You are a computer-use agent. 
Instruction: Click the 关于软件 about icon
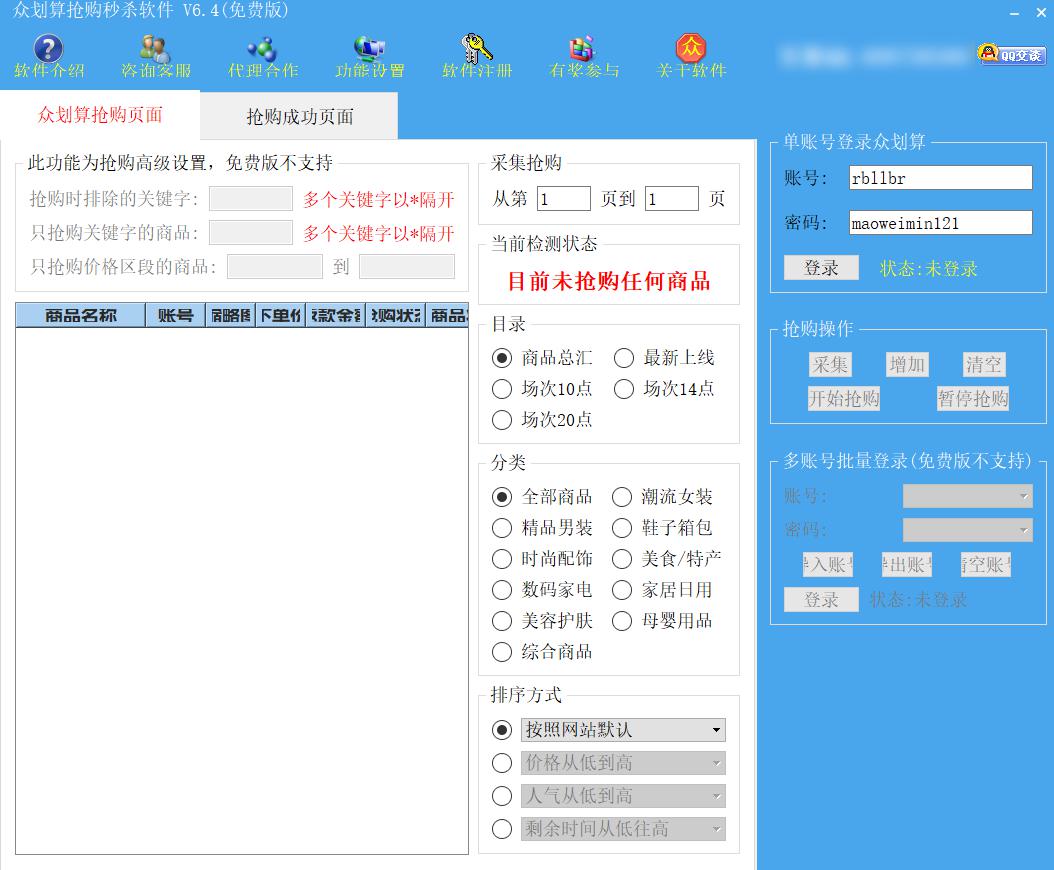click(x=691, y=50)
